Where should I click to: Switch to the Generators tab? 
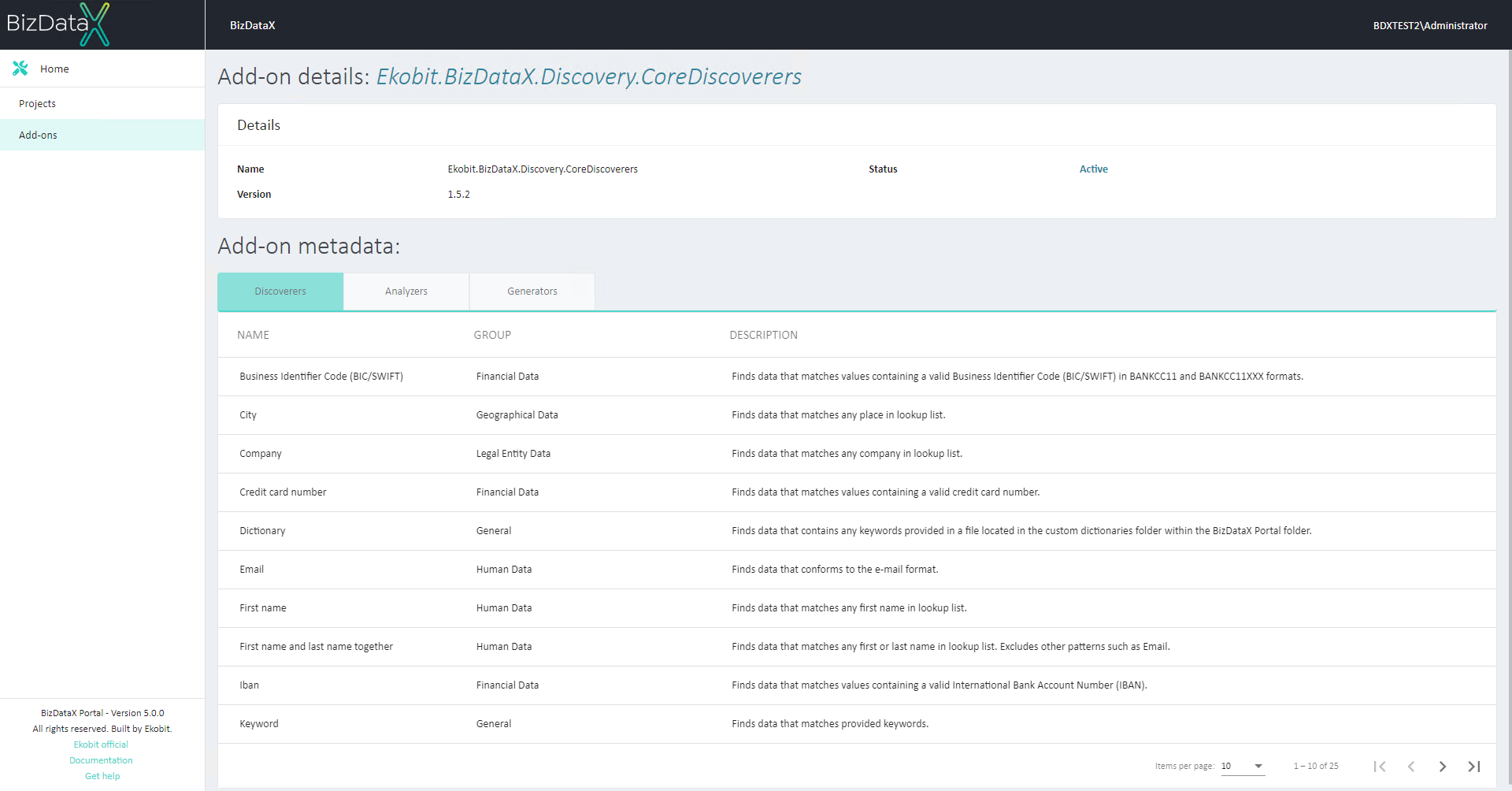point(532,292)
